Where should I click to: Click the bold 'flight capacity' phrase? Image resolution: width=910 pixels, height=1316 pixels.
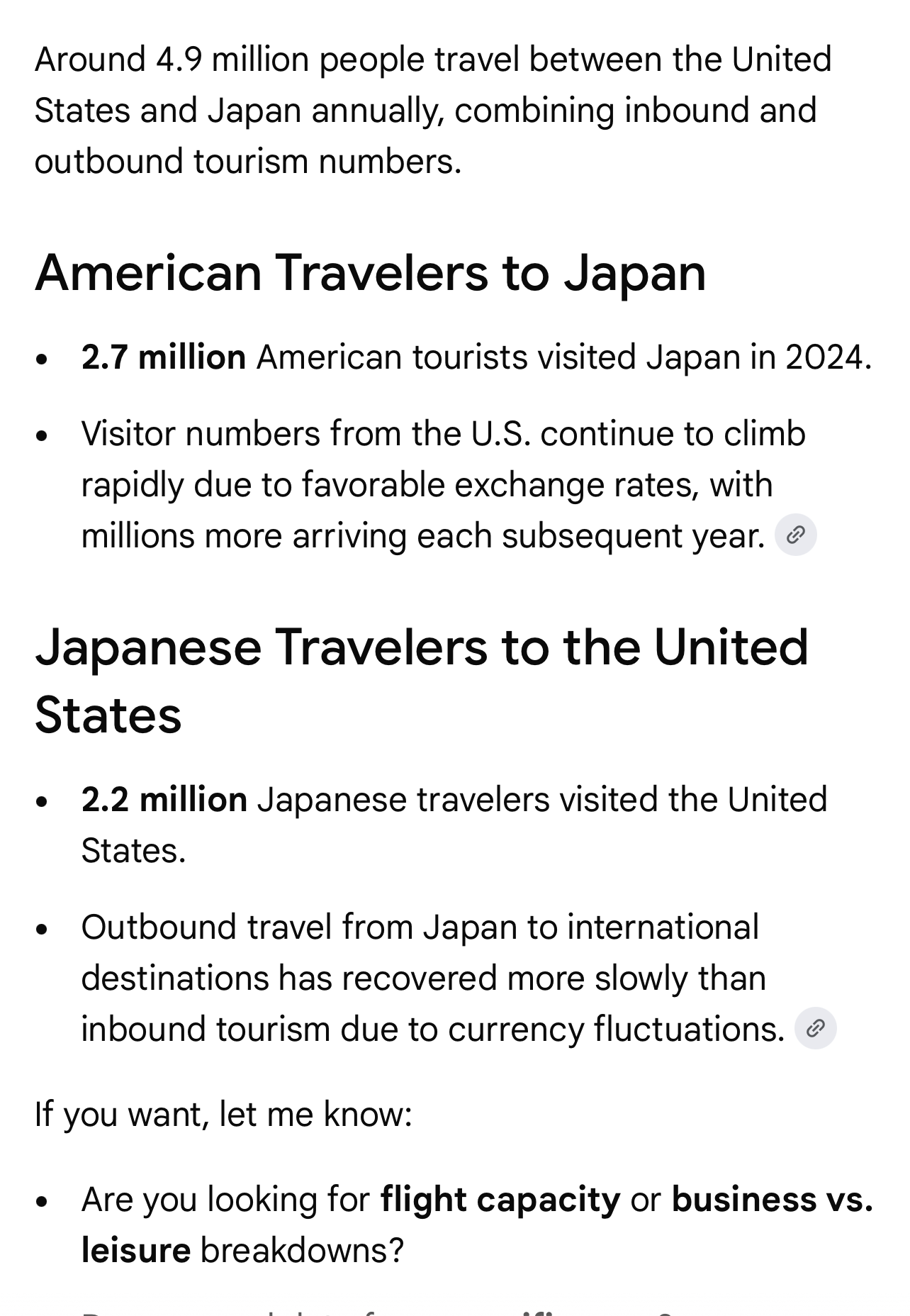[x=500, y=1200]
